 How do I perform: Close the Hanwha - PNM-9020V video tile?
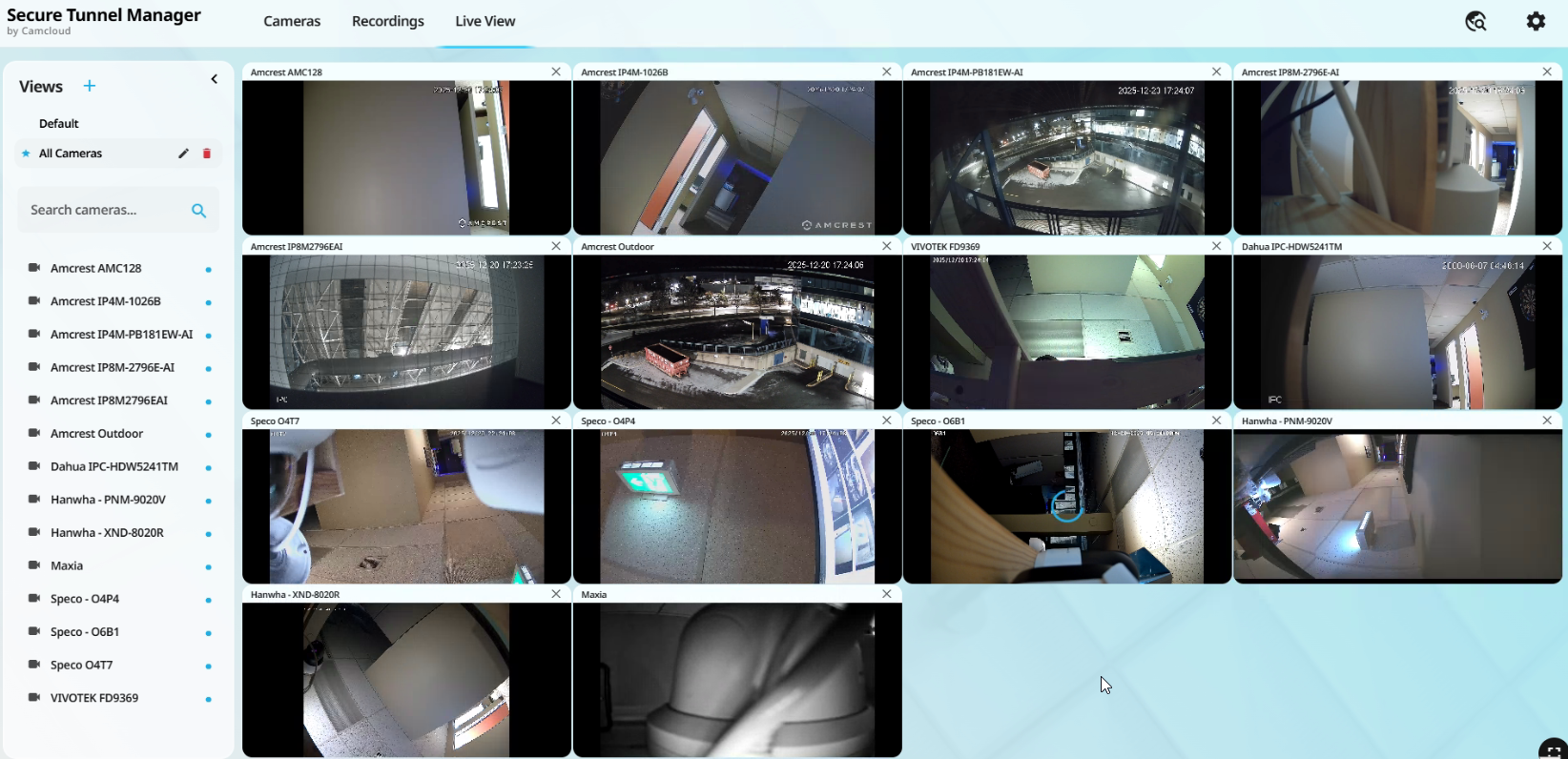pyautogui.click(x=1547, y=421)
